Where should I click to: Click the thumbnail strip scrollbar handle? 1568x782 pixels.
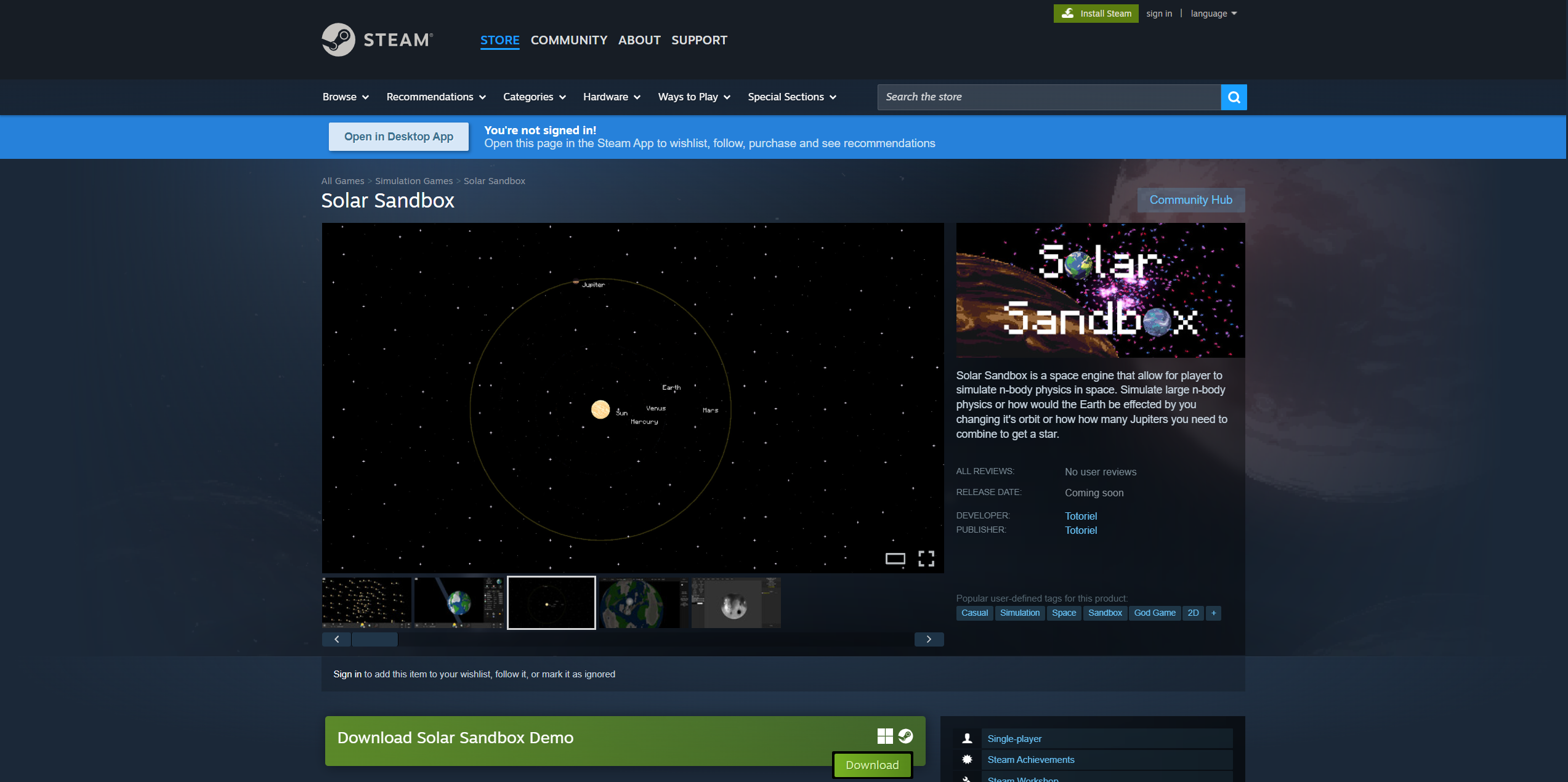tap(374, 639)
